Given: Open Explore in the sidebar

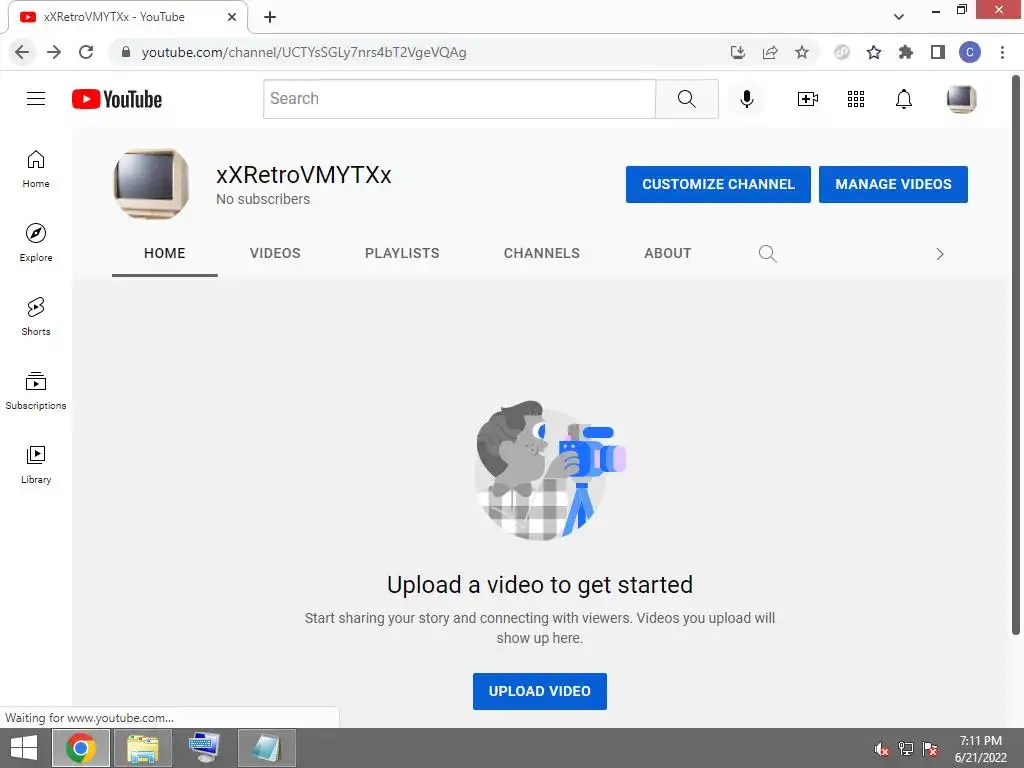Looking at the screenshot, I should (36, 242).
